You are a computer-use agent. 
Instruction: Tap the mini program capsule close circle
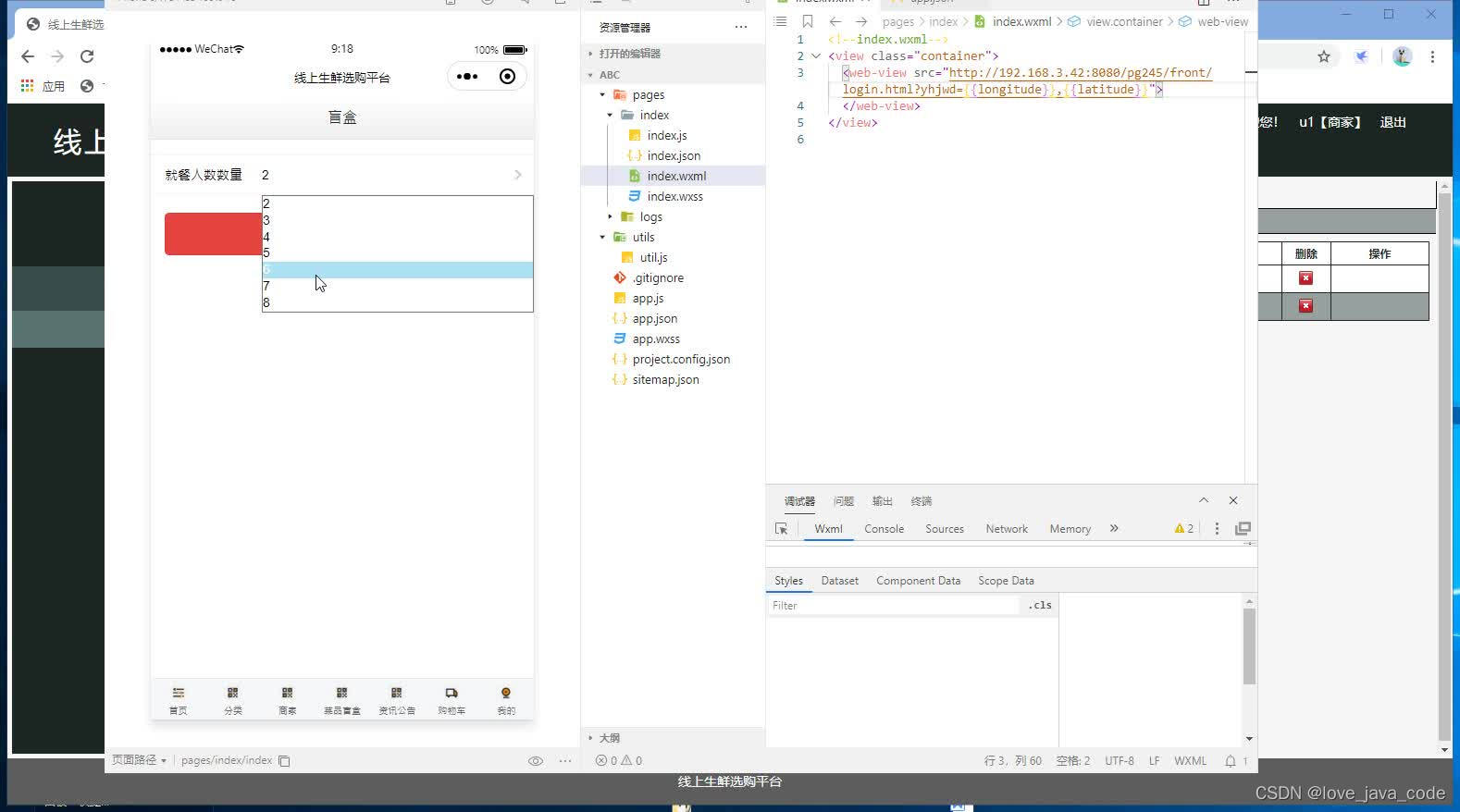click(x=507, y=77)
